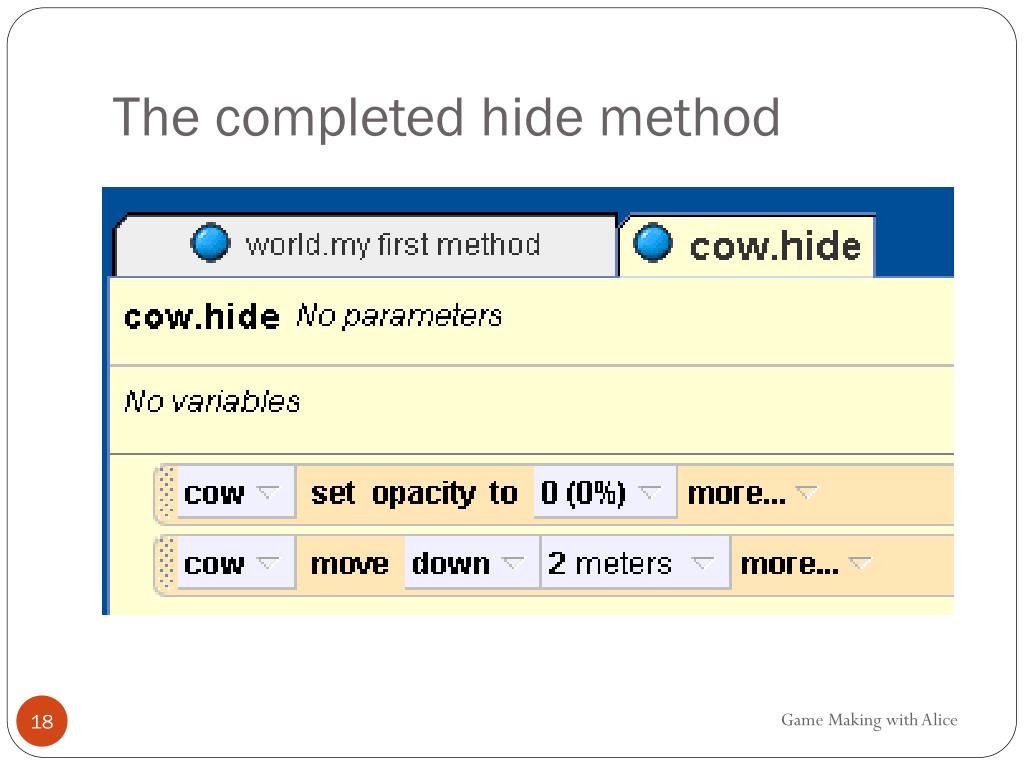The height and width of the screenshot is (768, 1024).
Task: Select the cow.hide tab
Action: [x=746, y=246]
